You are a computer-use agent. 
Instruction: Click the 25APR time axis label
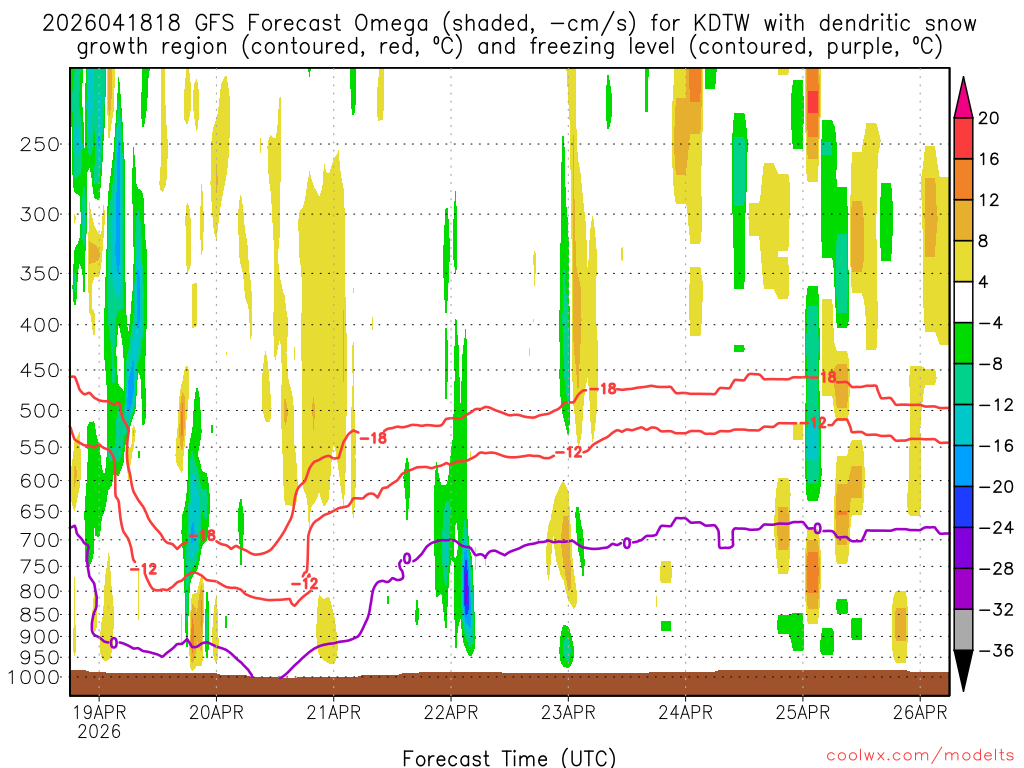803,712
